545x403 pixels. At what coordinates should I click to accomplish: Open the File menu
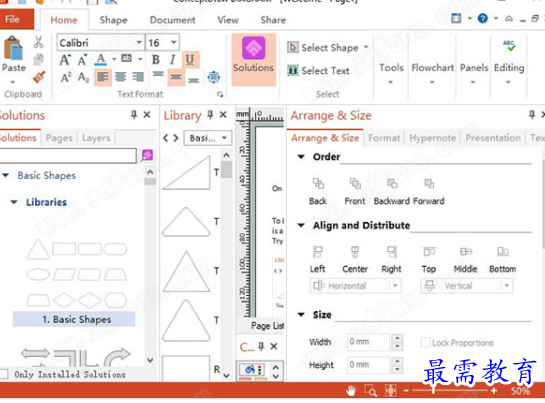point(16,19)
